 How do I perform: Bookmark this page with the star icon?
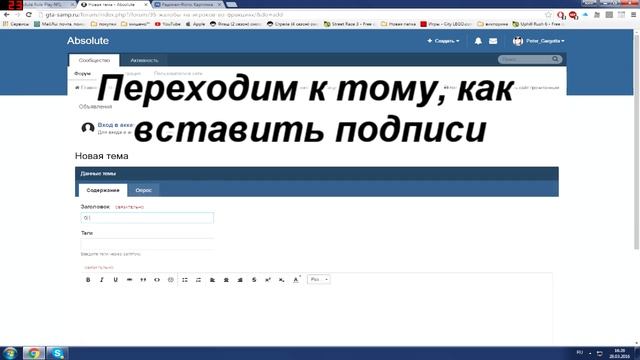click(548, 15)
